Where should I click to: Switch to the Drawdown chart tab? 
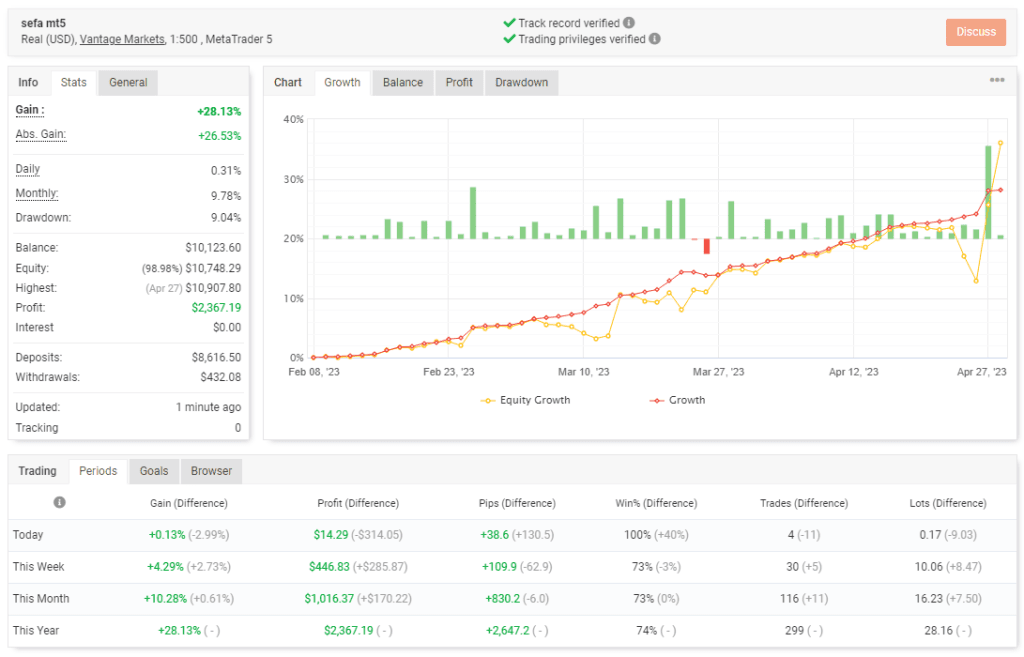point(521,82)
